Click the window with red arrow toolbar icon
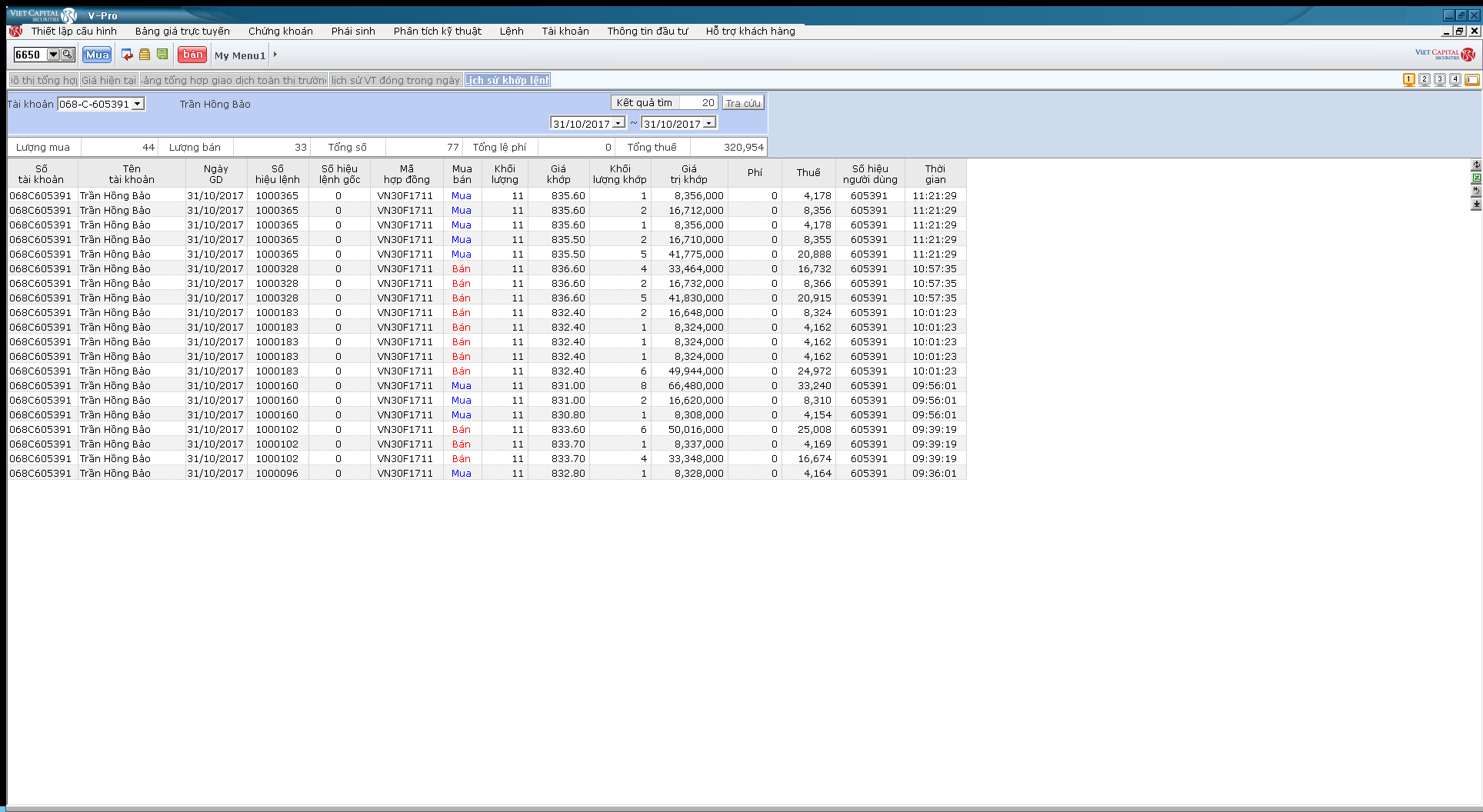This screenshot has width=1483, height=812. tap(128, 55)
